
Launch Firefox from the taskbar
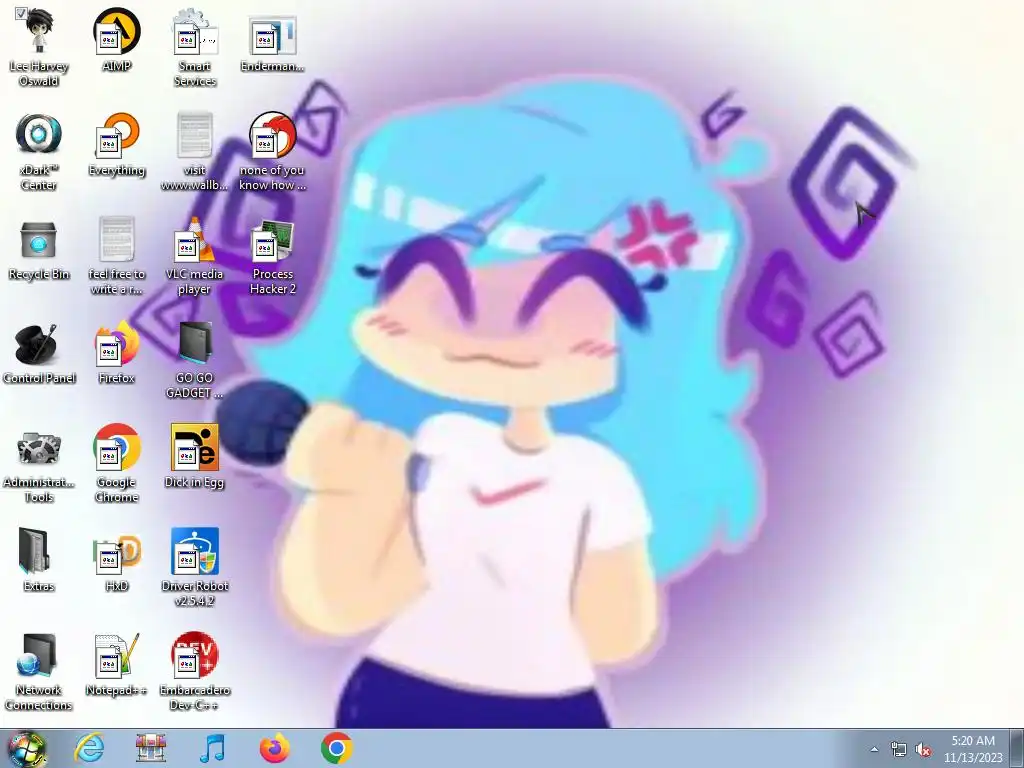tap(274, 748)
